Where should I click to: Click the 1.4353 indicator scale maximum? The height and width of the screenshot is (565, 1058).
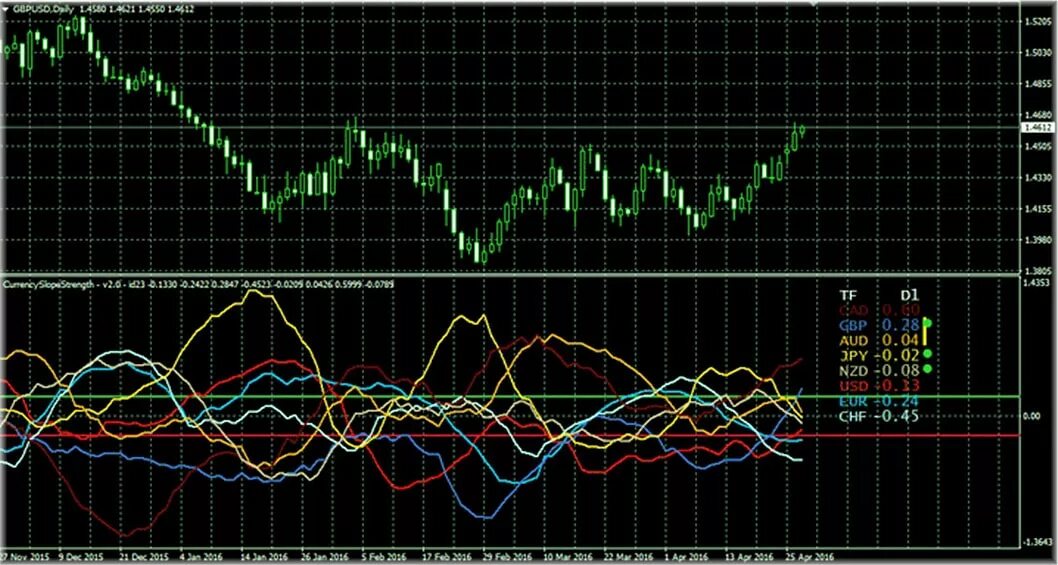click(1036, 283)
